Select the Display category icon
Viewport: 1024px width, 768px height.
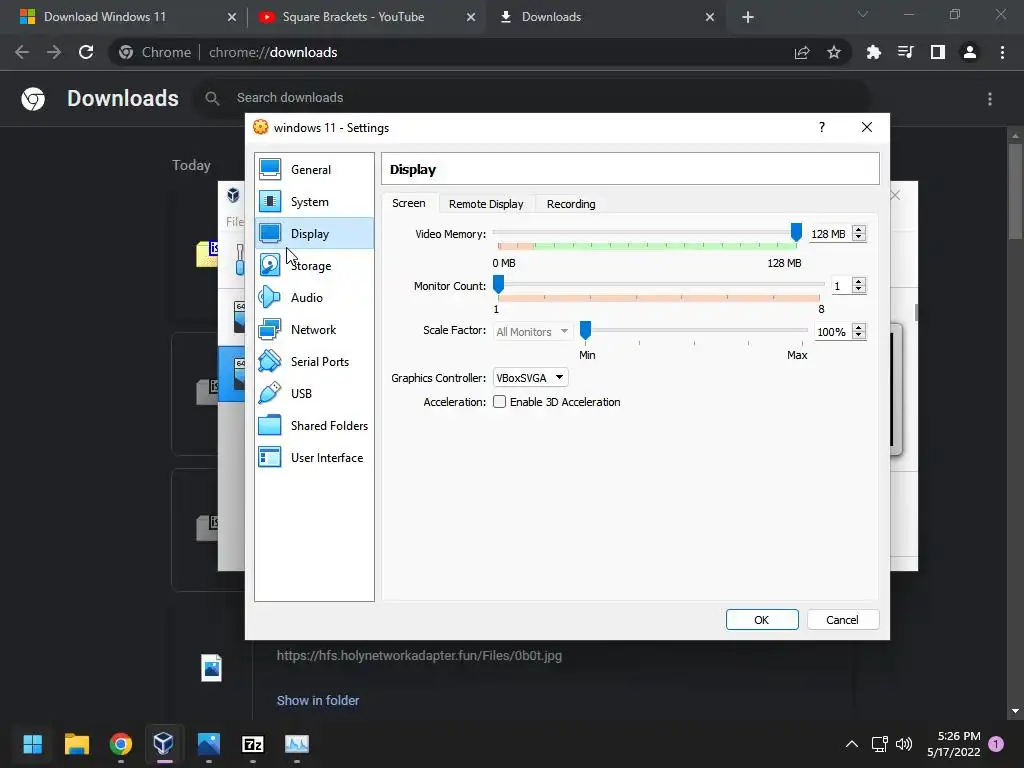(270, 233)
